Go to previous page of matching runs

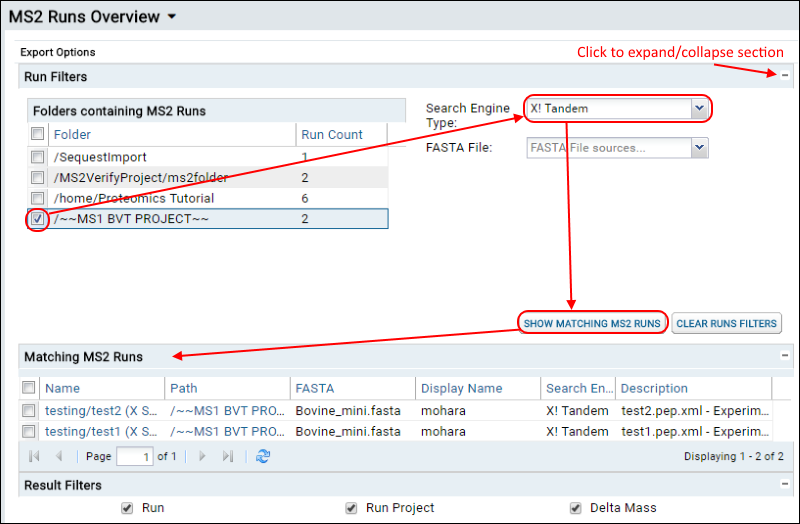pyautogui.click(x=59, y=456)
